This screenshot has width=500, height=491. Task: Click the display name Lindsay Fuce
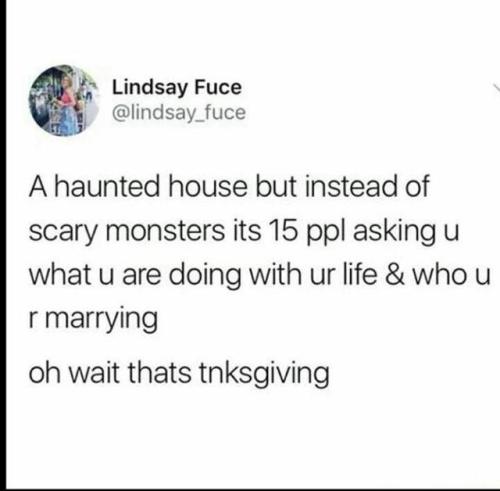(x=177, y=88)
